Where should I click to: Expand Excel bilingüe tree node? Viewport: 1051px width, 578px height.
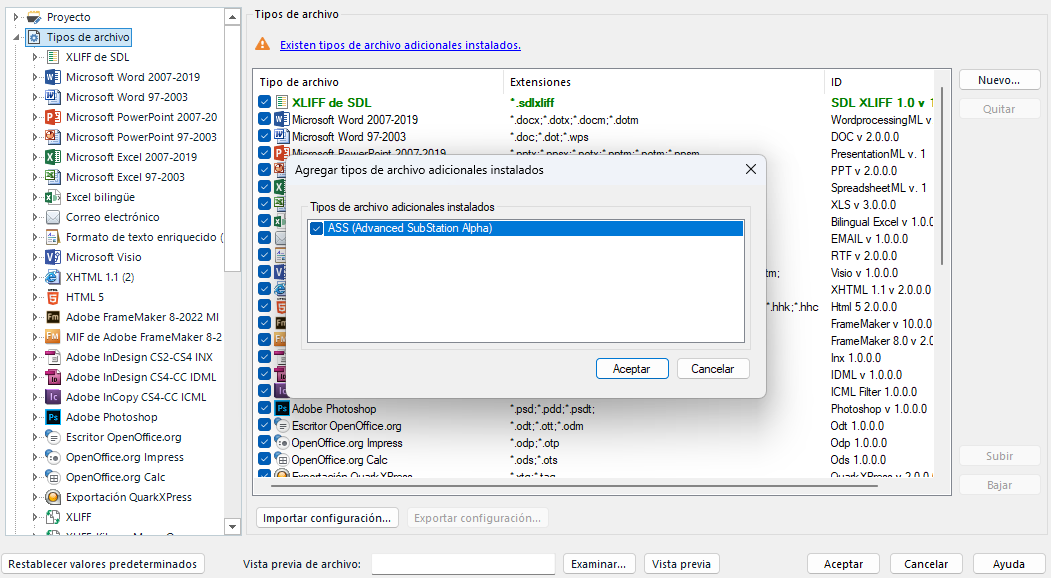click(x=35, y=197)
